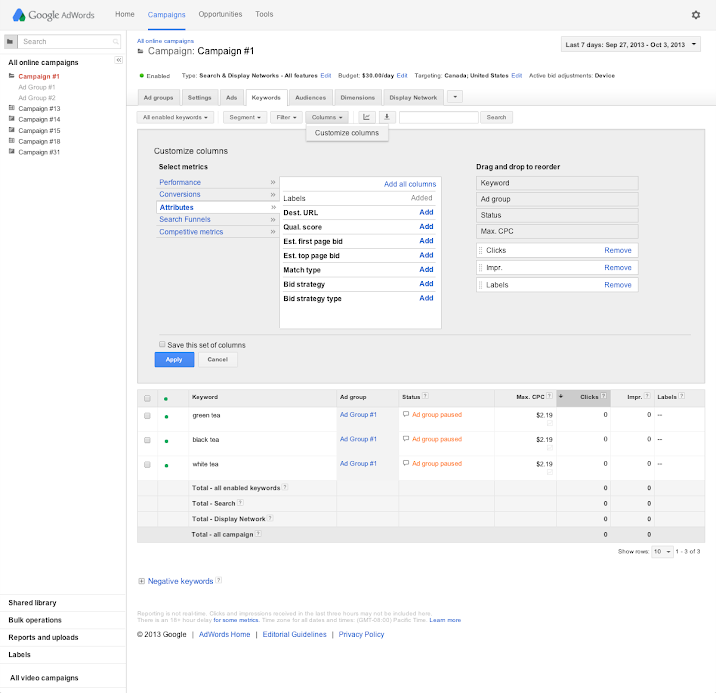Open the settings gear menu
Screen dimensions: 716x693
[x=696, y=15]
